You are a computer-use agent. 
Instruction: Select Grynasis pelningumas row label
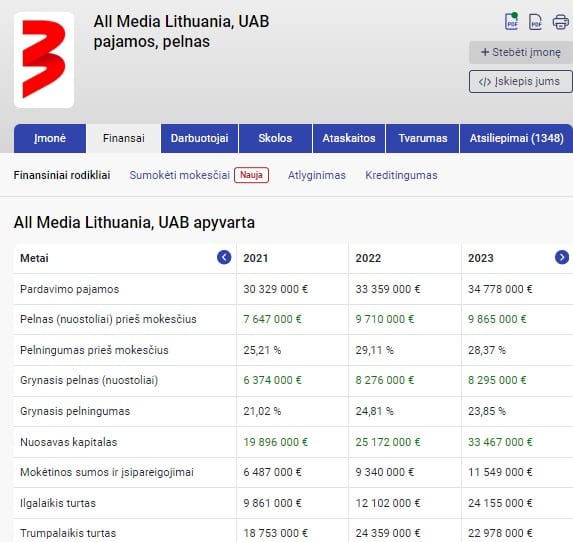(x=75, y=411)
